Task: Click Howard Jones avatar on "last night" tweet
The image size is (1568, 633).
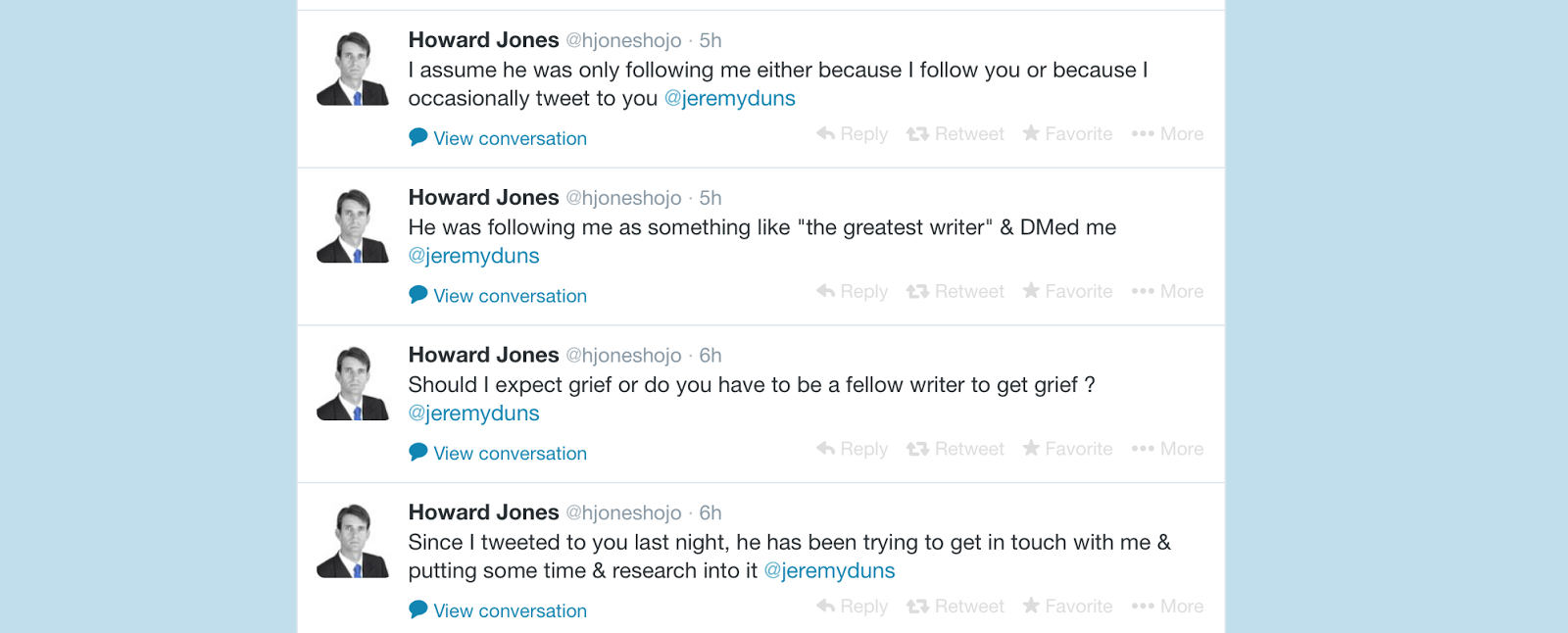Action: click(353, 540)
